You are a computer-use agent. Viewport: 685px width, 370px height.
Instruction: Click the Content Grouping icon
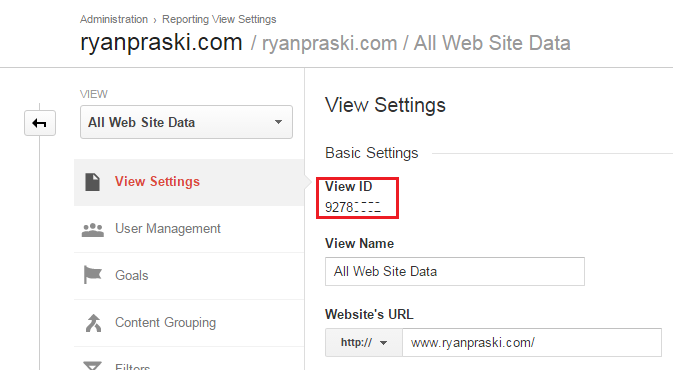(x=93, y=323)
